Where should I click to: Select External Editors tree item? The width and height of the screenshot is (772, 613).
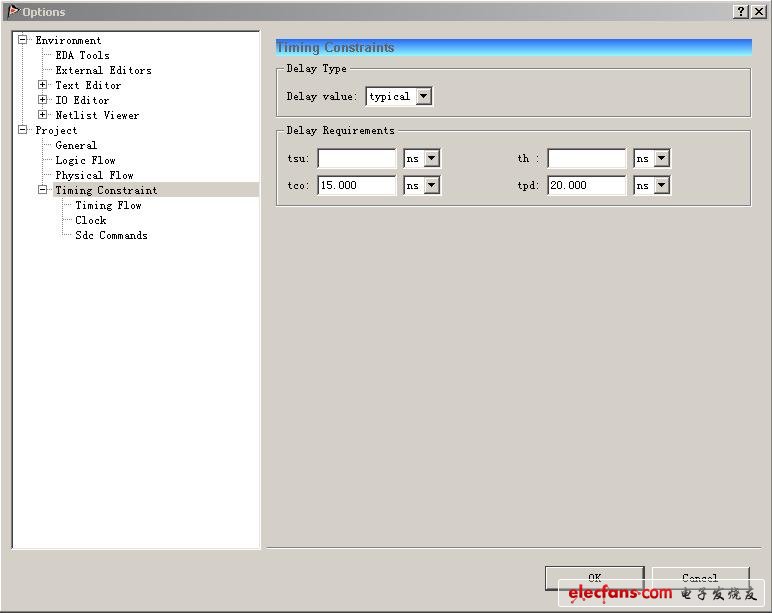(x=103, y=70)
